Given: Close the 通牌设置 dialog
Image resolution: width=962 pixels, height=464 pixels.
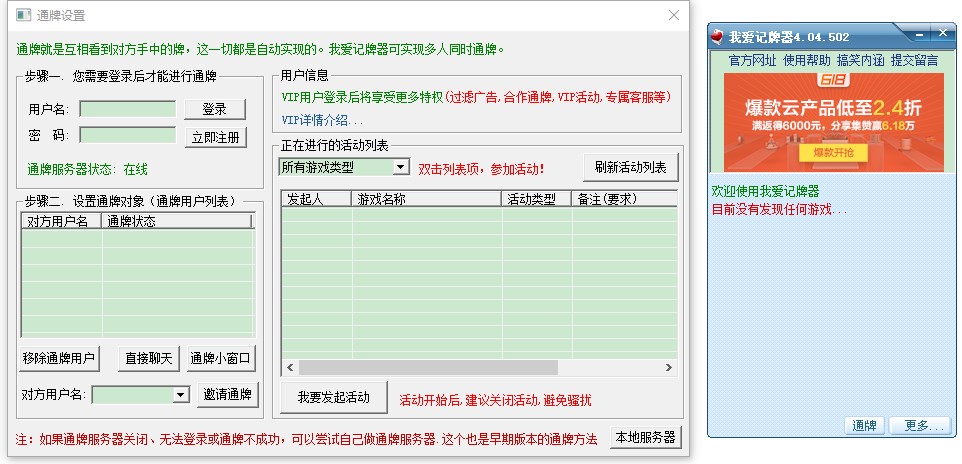Looking at the screenshot, I should point(674,15).
